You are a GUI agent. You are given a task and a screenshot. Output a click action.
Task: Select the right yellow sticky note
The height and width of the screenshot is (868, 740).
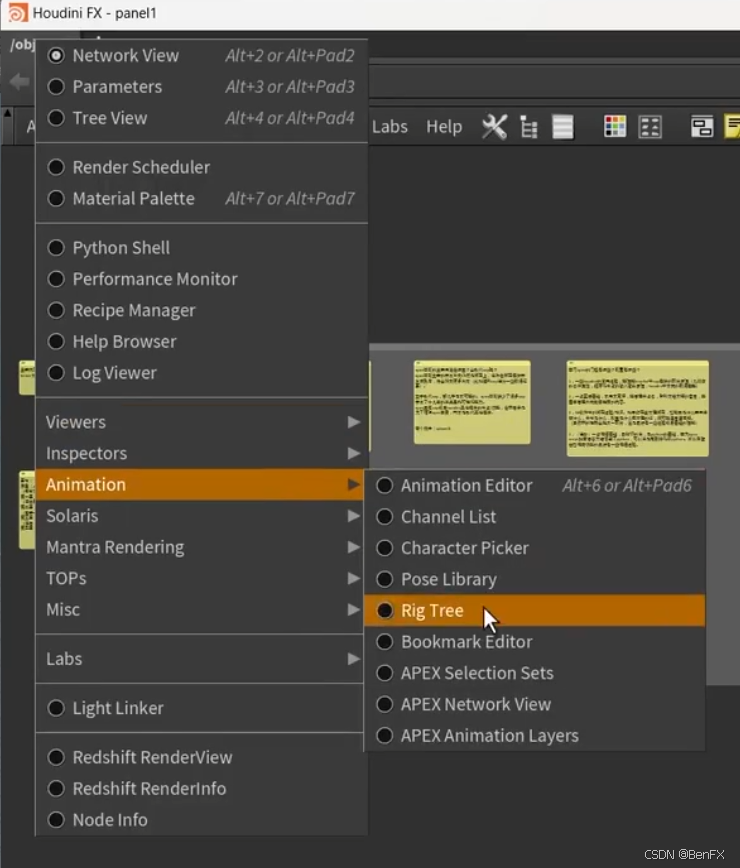click(637, 409)
